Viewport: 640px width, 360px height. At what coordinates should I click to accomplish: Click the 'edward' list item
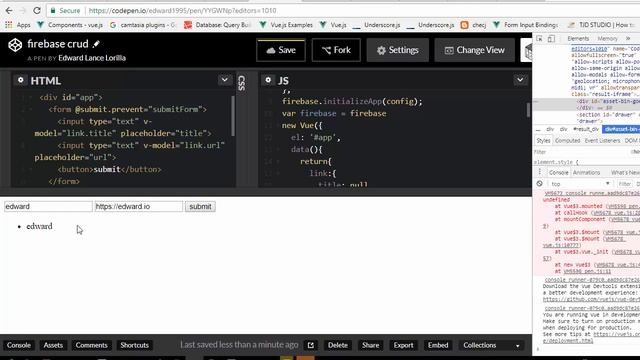(39, 226)
